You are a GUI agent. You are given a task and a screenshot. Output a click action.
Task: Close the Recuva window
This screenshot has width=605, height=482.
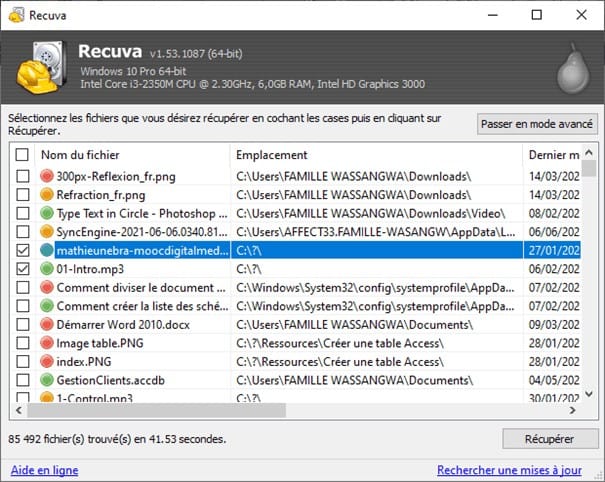[x=581, y=15]
